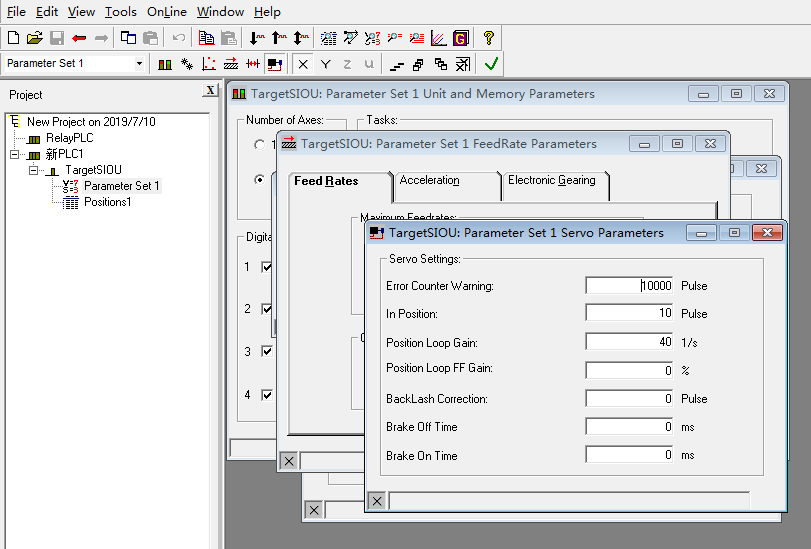Select the Y axis toolbar button
Screen dimensions: 811x549
(x=326, y=64)
